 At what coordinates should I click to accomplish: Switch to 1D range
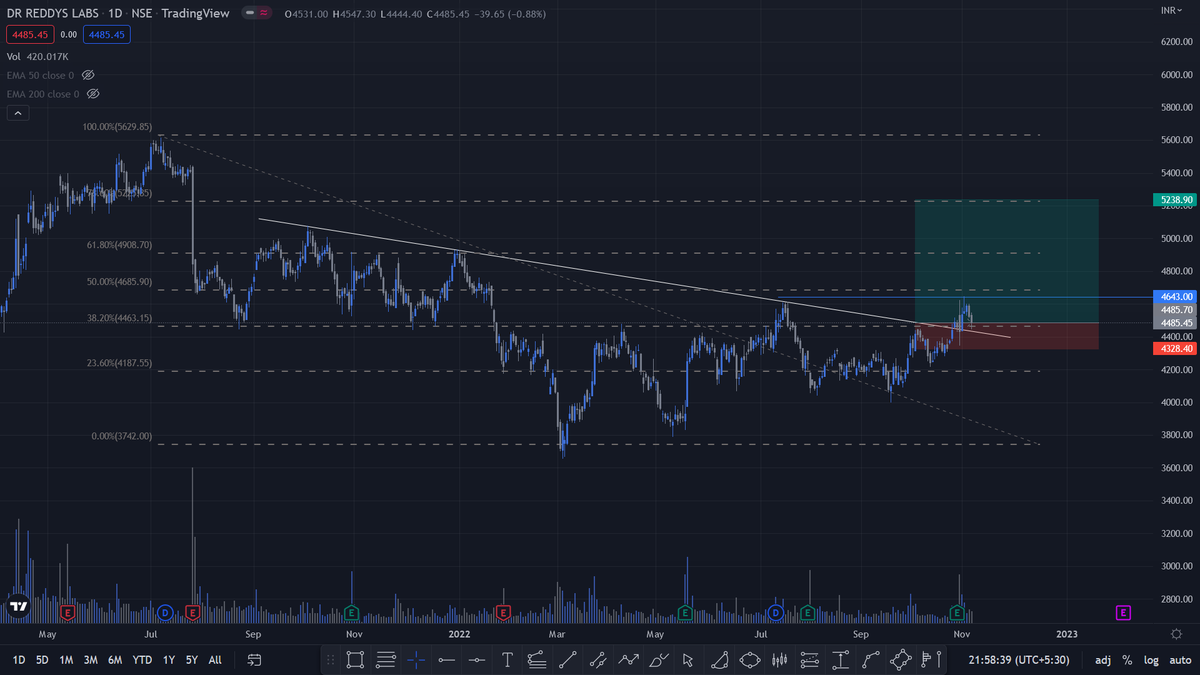19,660
